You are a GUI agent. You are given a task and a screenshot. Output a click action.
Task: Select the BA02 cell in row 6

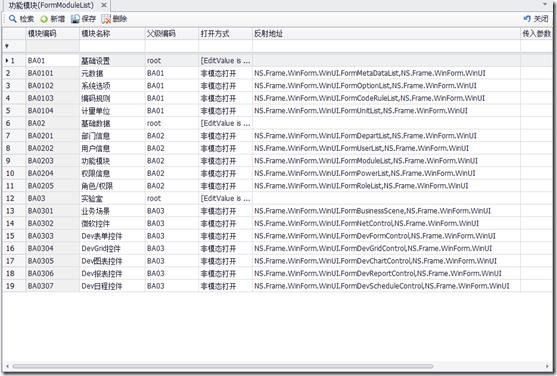tap(53, 123)
